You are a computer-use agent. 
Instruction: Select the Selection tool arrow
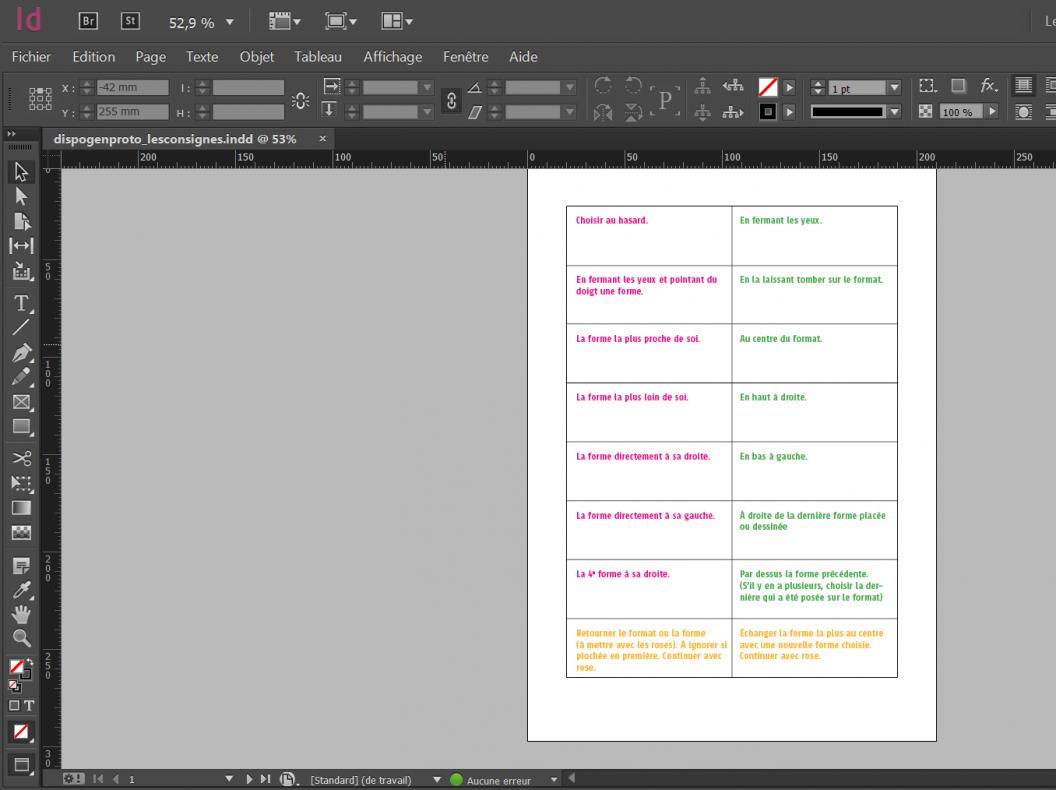point(21,172)
